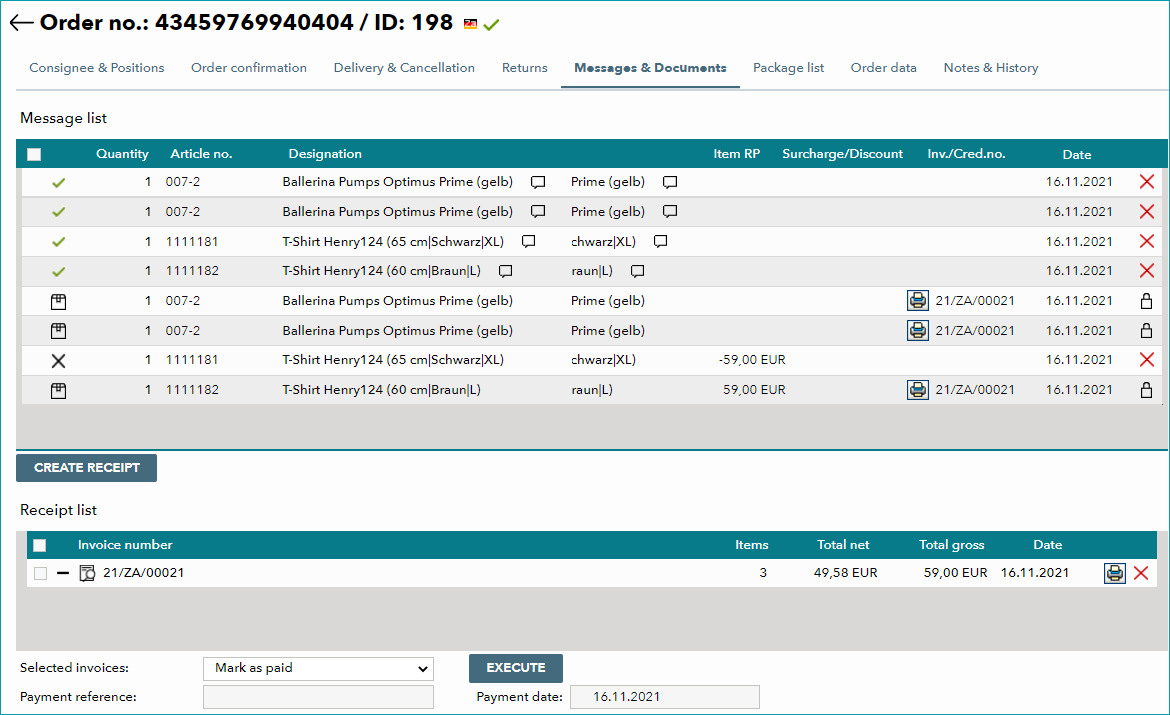The height and width of the screenshot is (715, 1170).
Task: Tick the select-all checkbox in the Receipt list header
Action: pos(40,546)
